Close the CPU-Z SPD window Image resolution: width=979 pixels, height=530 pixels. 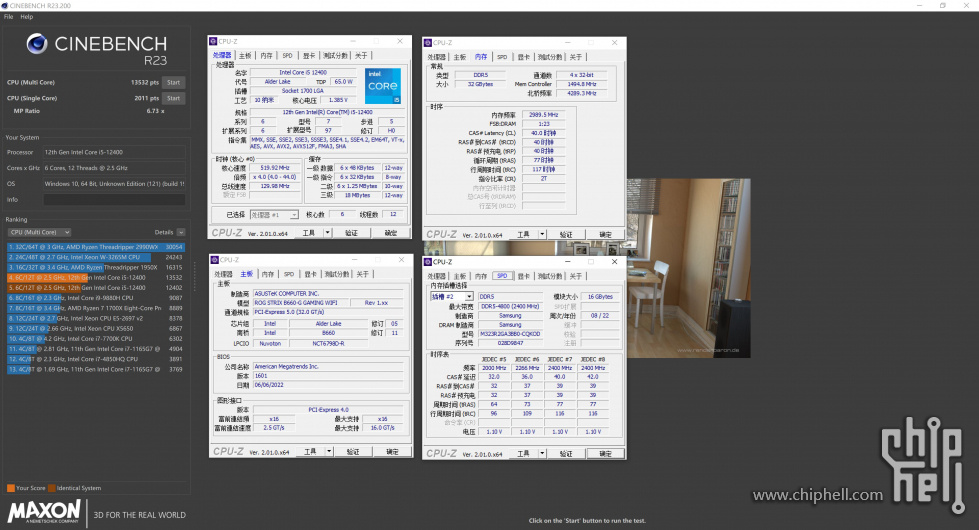(614, 262)
